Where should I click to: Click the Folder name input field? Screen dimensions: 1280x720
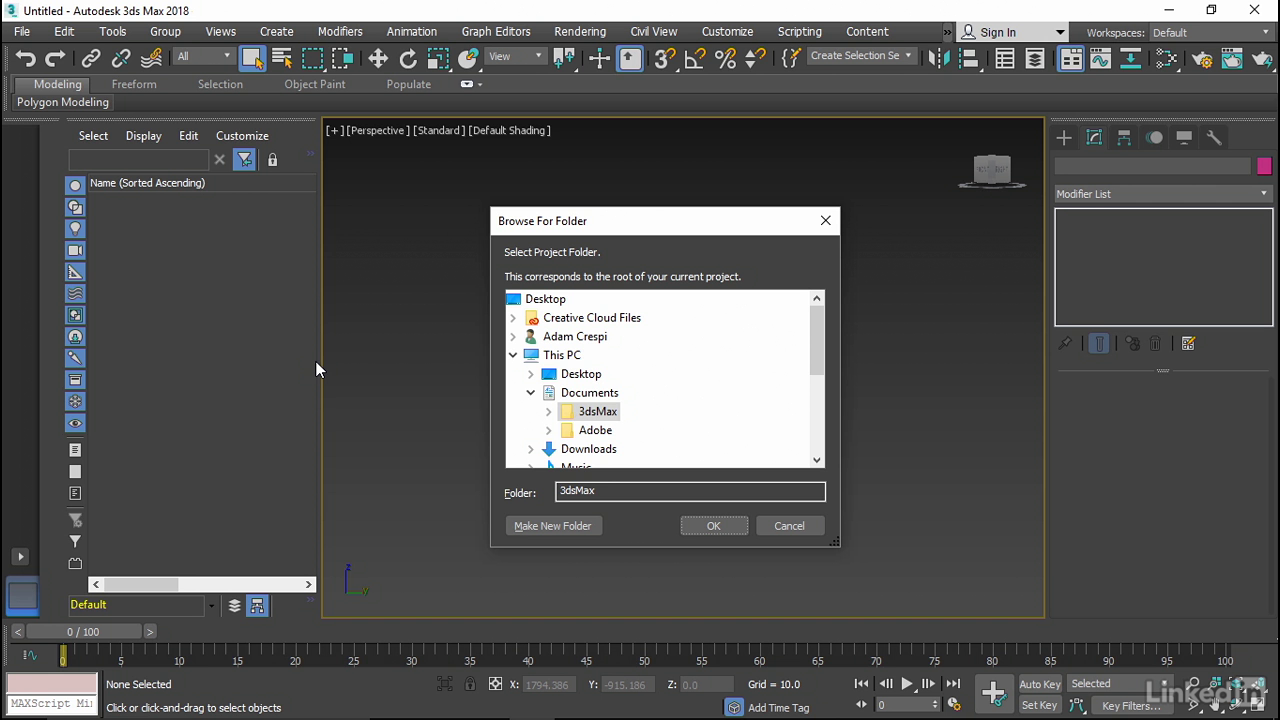click(x=690, y=491)
